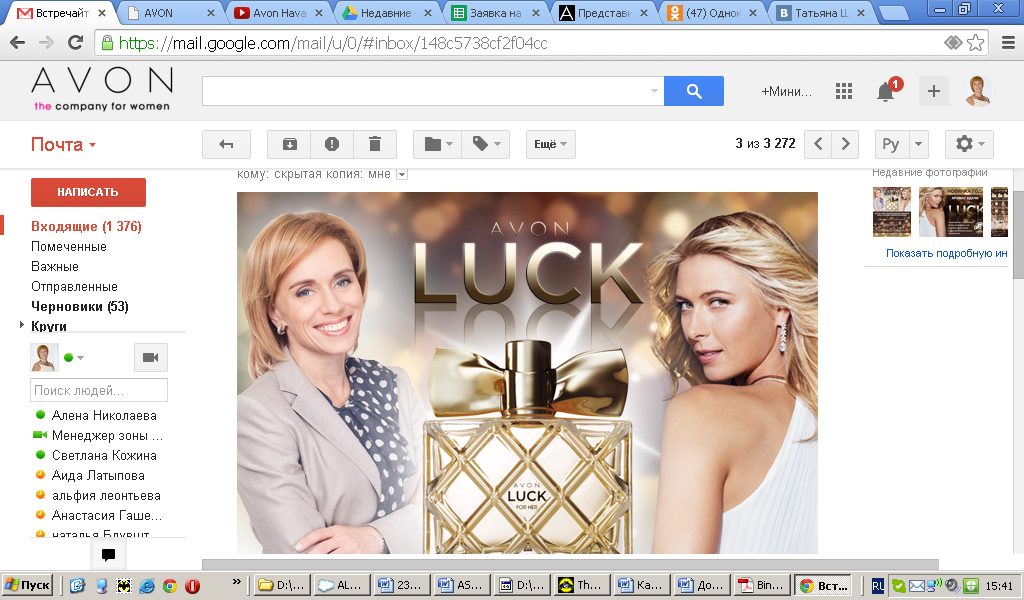Click the plus share button
The image size is (1024, 600).
(x=934, y=91)
